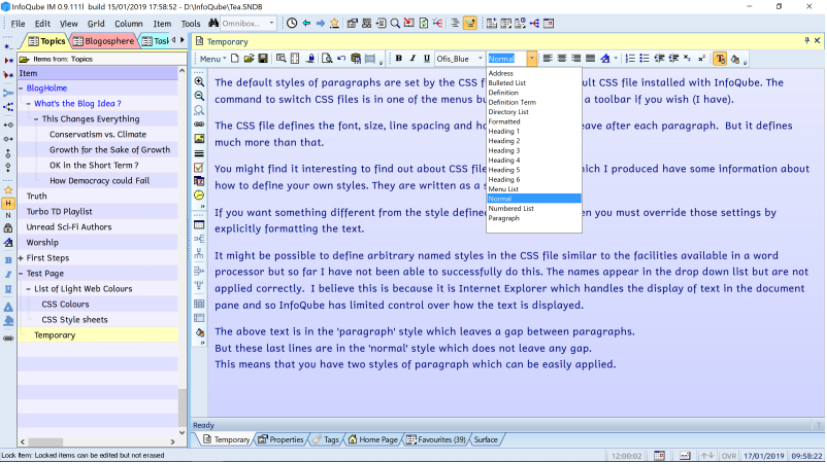The height and width of the screenshot is (465, 827).
Task: Apply superscript formatting
Action: tap(701, 59)
